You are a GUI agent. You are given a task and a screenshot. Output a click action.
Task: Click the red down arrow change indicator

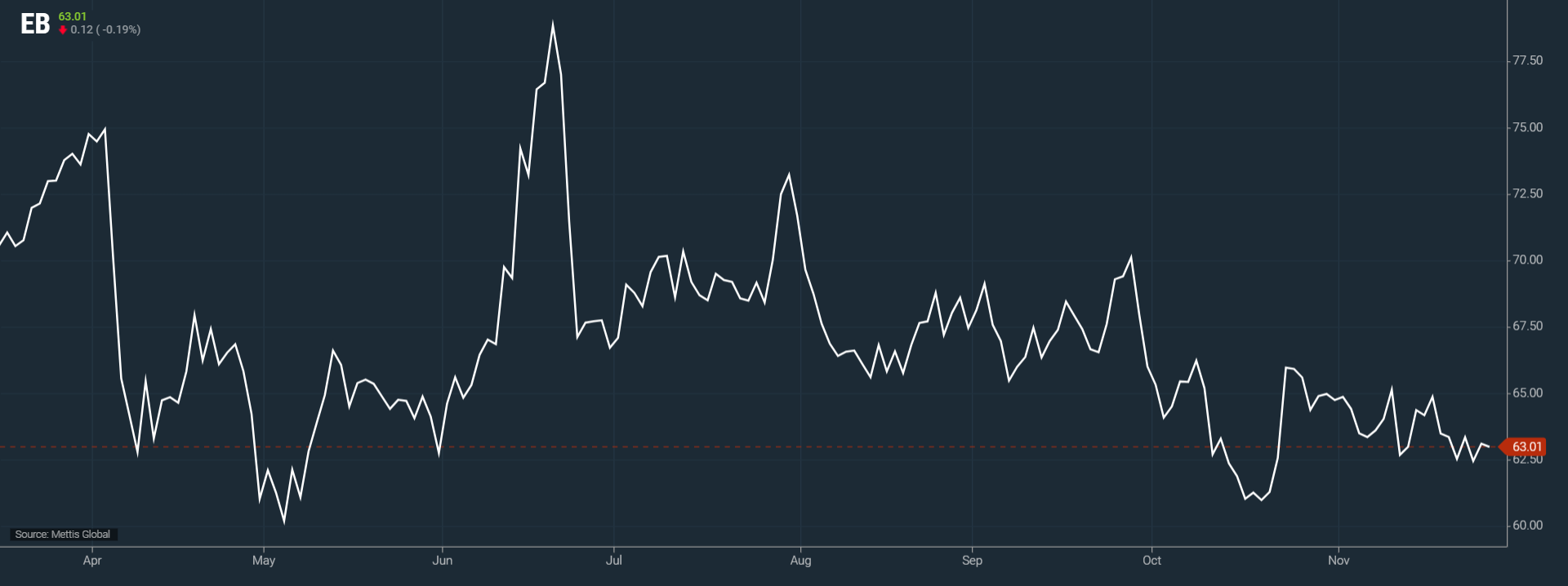click(x=63, y=30)
